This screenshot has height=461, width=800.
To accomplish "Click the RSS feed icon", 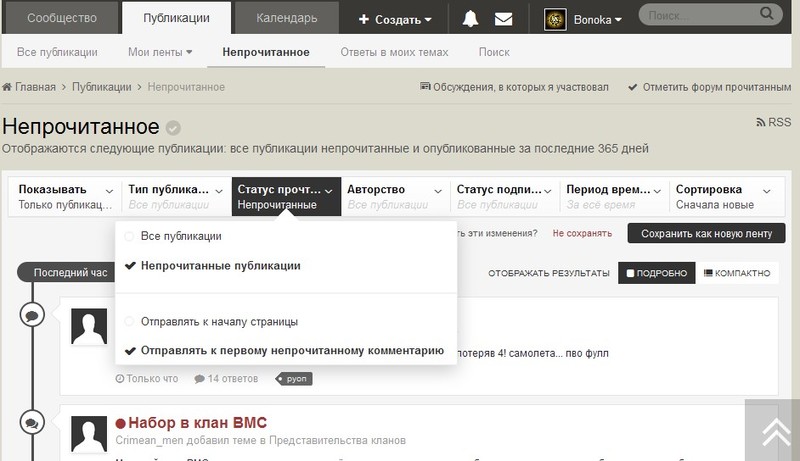I will pos(761,122).
